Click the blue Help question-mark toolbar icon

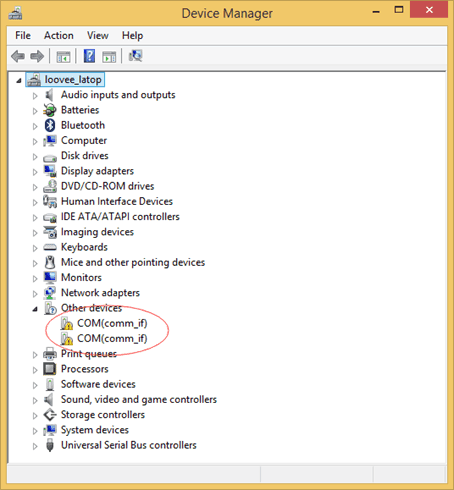tap(89, 56)
